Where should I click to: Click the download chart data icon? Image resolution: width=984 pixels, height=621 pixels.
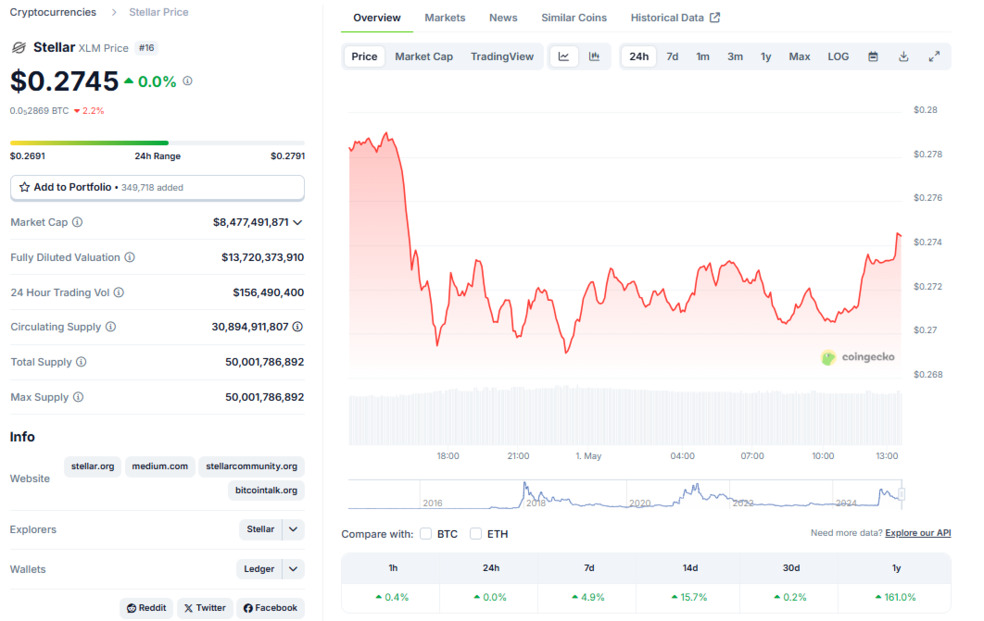pos(904,56)
